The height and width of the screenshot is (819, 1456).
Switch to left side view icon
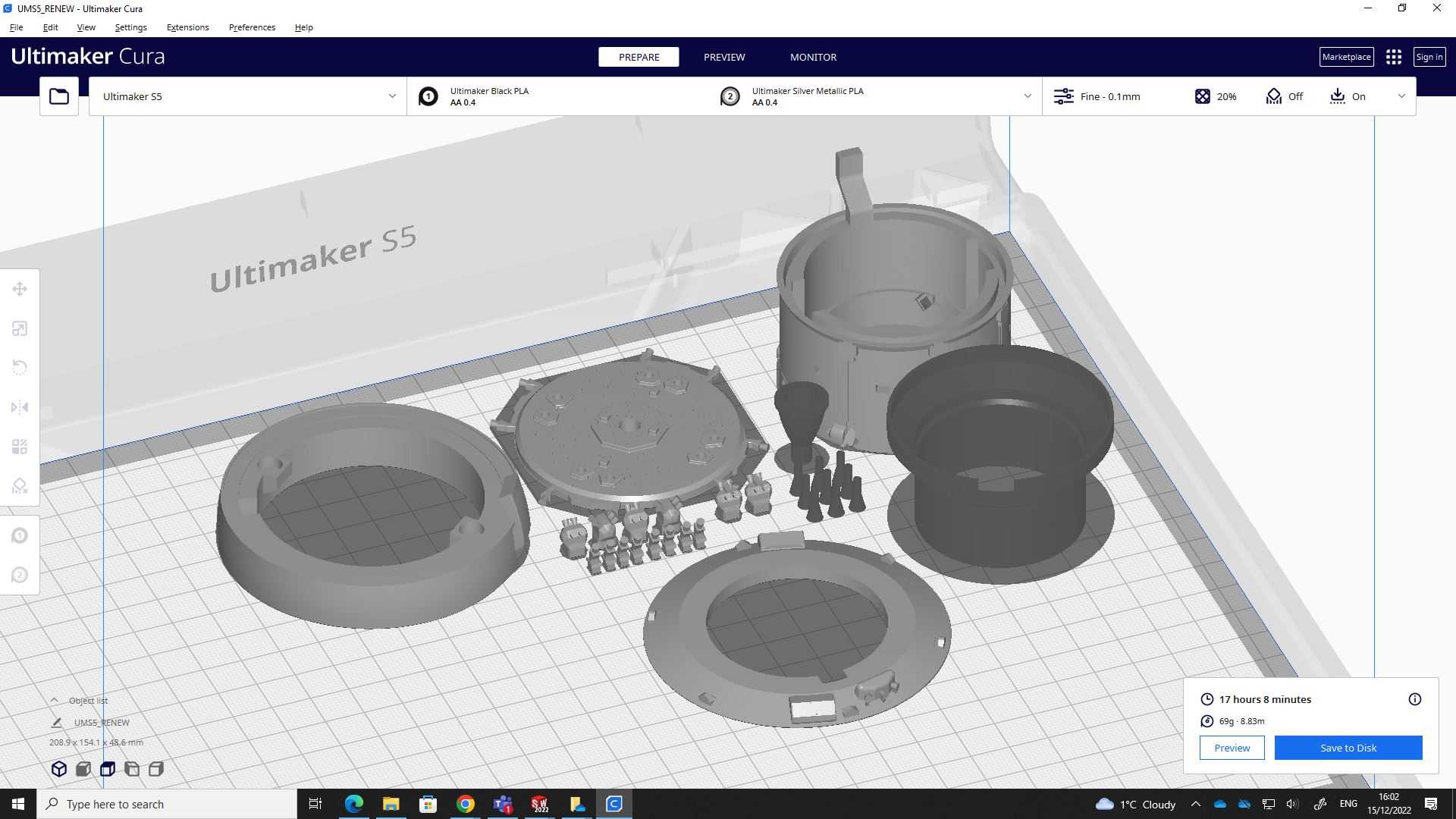tap(132, 769)
